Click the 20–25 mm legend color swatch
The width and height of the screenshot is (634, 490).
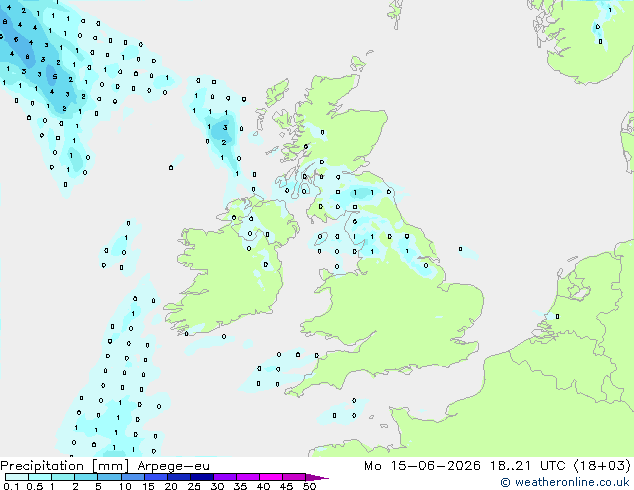pos(179,477)
